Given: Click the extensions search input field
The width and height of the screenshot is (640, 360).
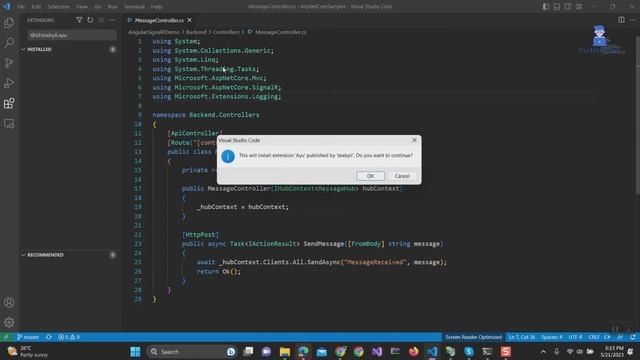Looking at the screenshot, I should click(x=72, y=35).
